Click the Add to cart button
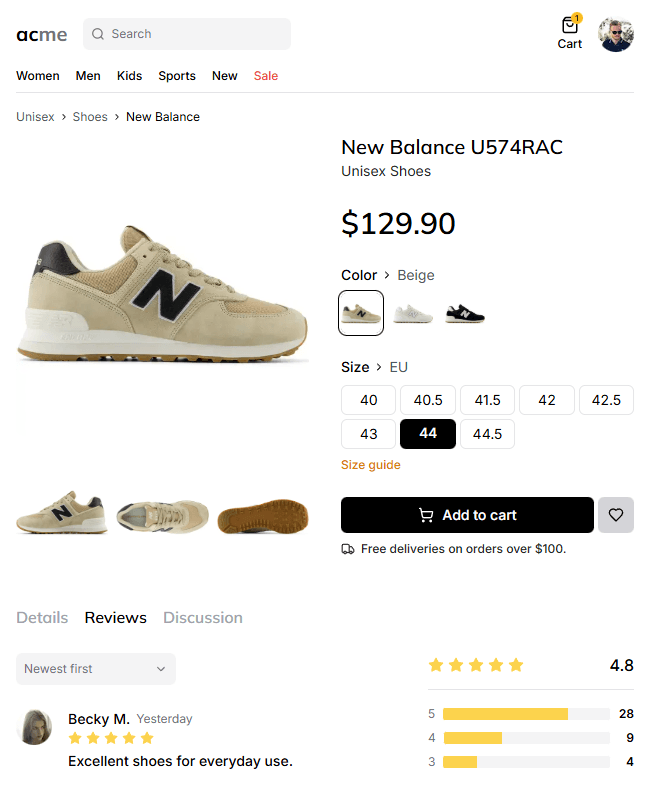This screenshot has height=800, width=650. coord(467,515)
